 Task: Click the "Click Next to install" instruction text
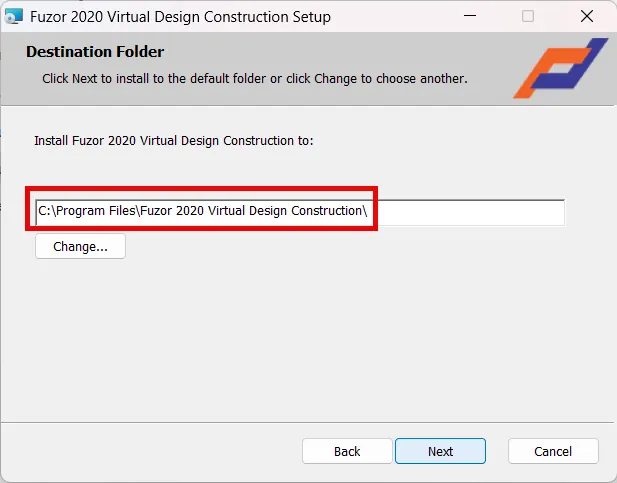[255, 79]
